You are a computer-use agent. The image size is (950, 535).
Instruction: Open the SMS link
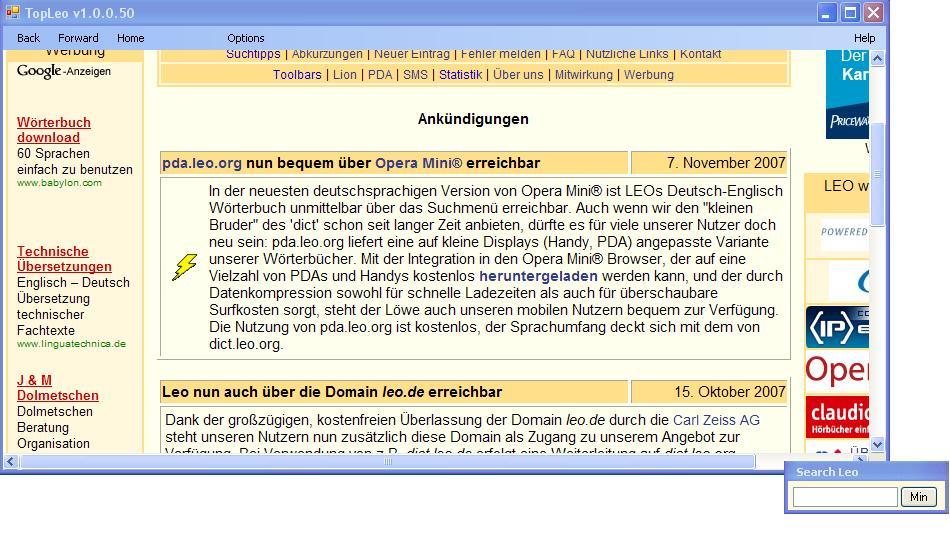coord(415,75)
